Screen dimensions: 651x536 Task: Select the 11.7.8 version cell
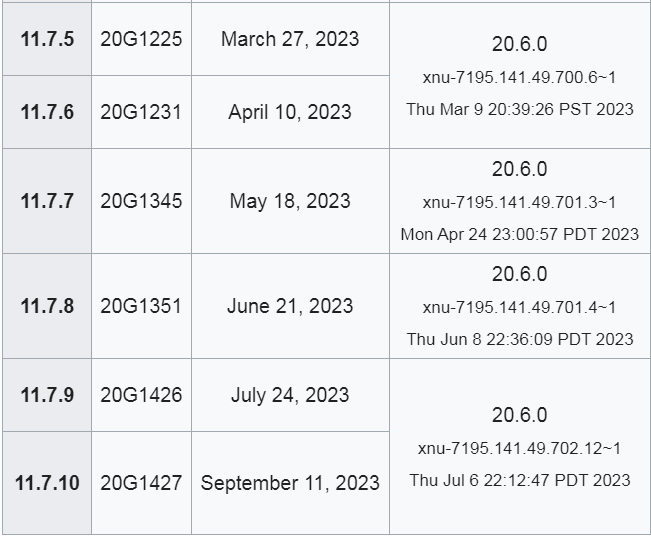point(47,306)
